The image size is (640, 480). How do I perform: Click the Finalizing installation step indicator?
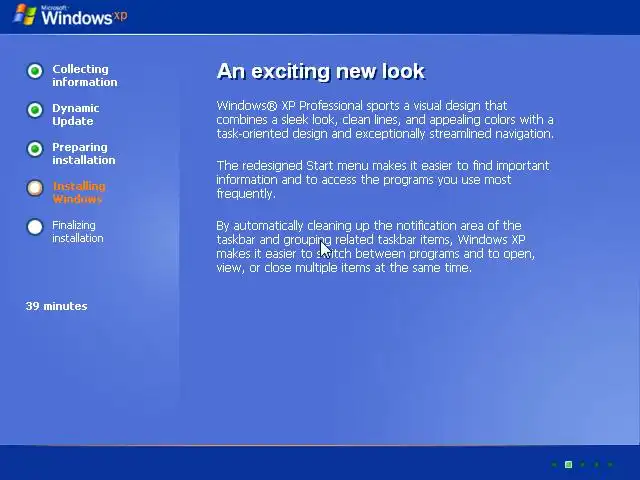[35, 227]
